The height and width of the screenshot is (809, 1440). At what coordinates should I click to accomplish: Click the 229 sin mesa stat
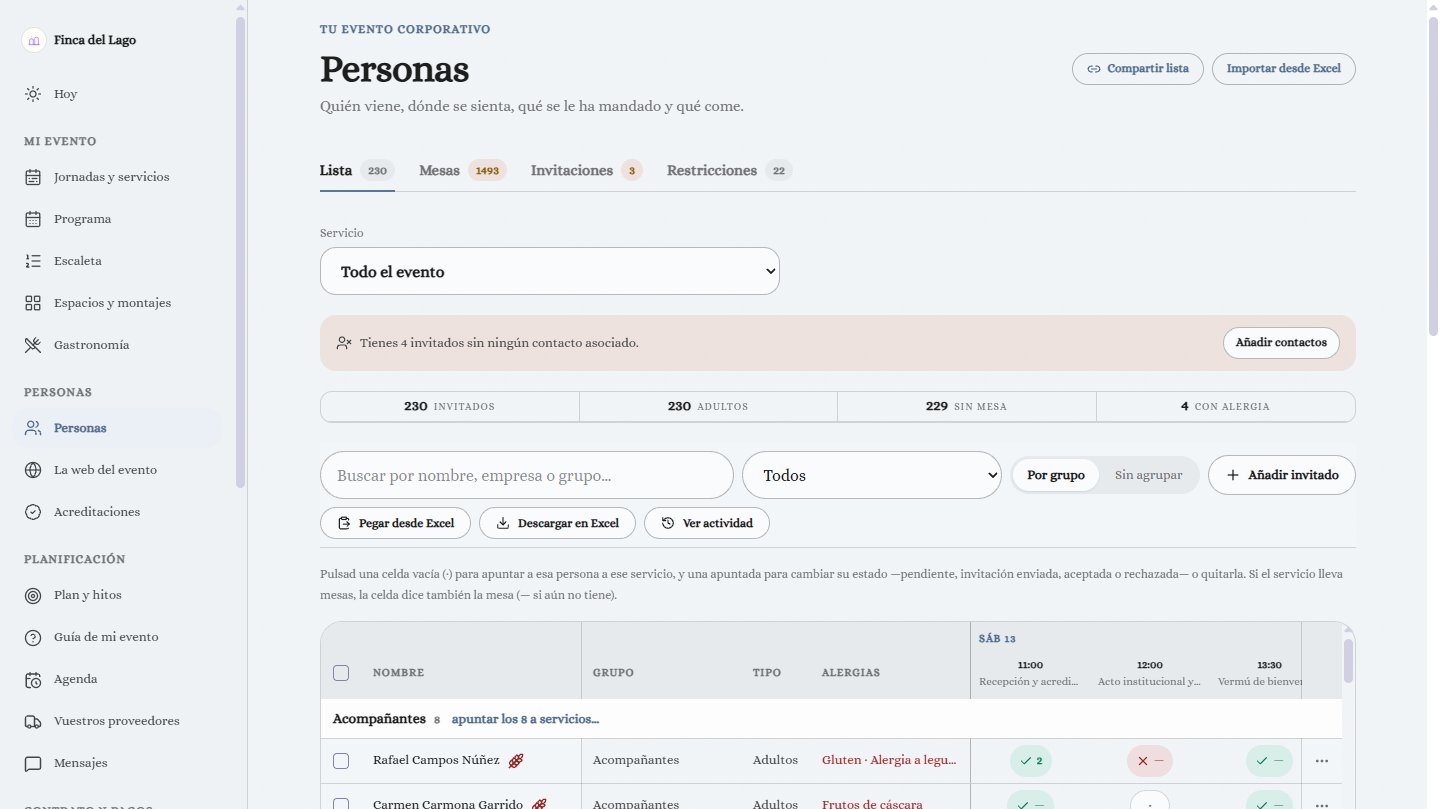click(x=967, y=407)
